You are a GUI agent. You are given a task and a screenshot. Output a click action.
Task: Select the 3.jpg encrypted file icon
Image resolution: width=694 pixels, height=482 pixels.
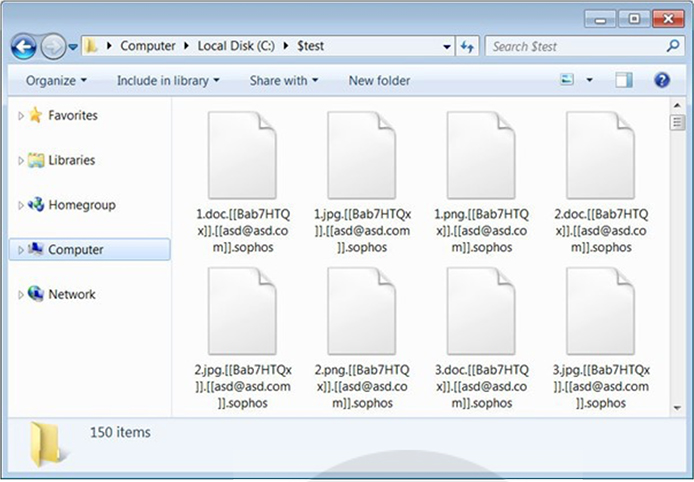click(x=601, y=311)
